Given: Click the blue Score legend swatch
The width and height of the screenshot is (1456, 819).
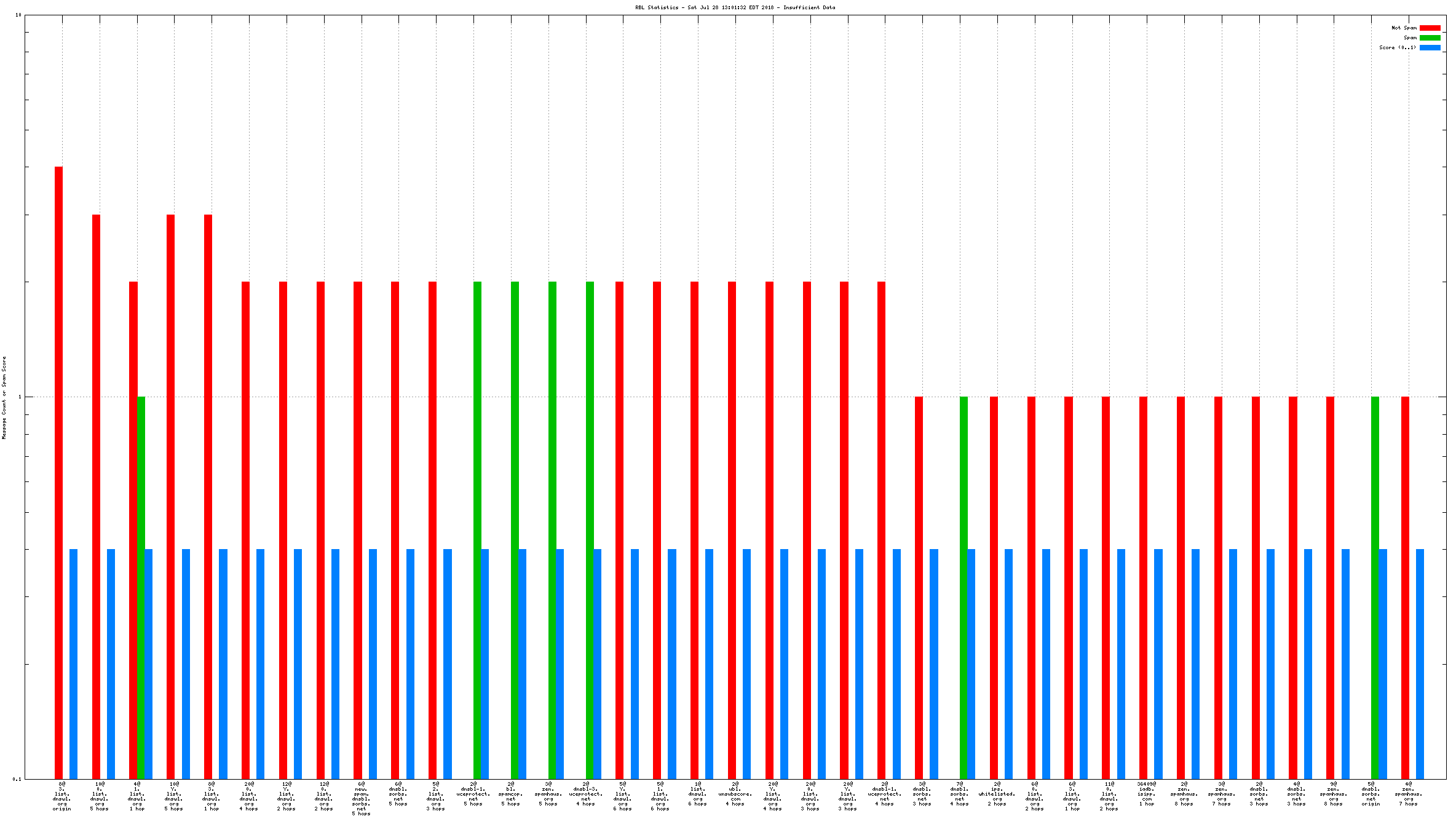Looking at the screenshot, I should [1430, 47].
